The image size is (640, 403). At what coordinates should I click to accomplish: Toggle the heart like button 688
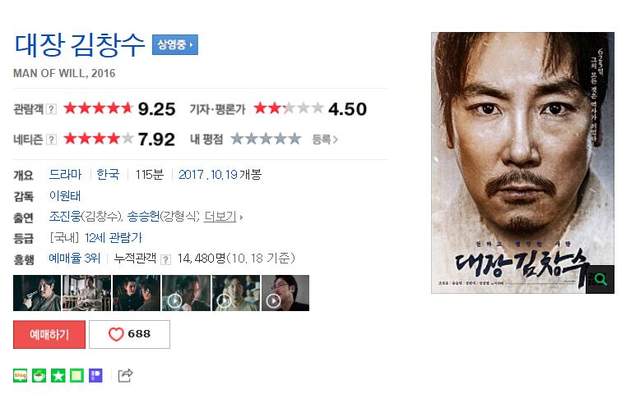tap(129, 334)
